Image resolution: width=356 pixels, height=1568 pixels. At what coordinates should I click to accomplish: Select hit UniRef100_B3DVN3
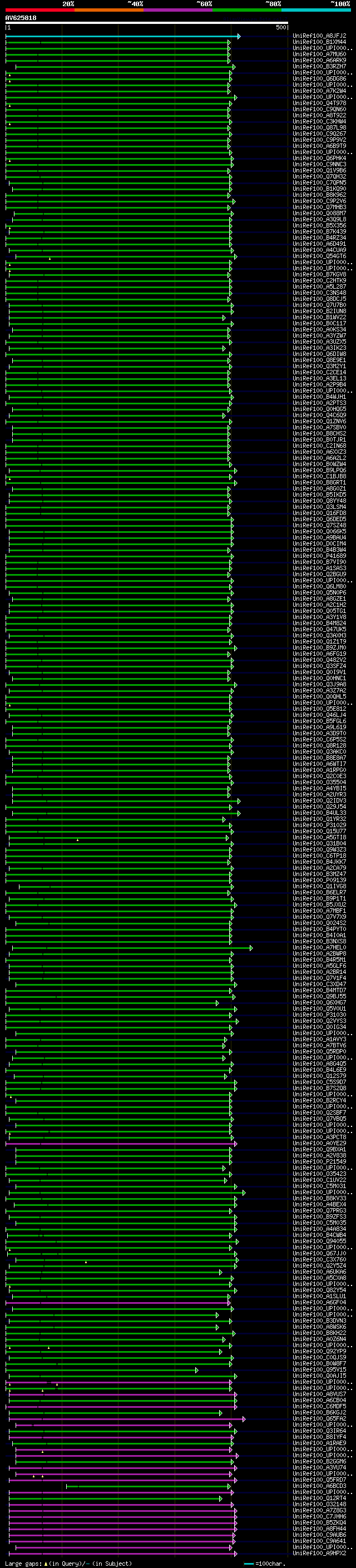click(x=319, y=1320)
